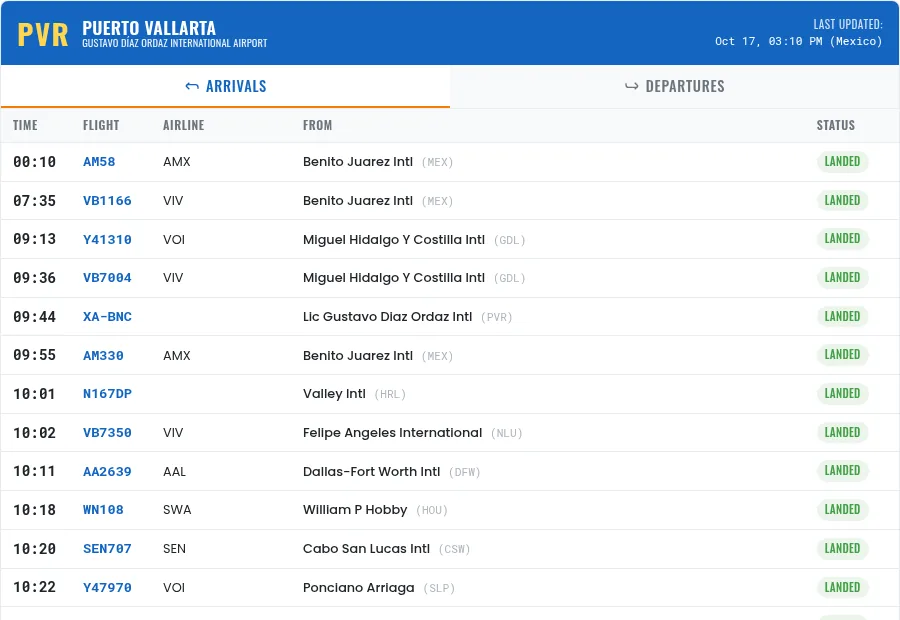Click the LANDED badge for AM58

point(842,162)
